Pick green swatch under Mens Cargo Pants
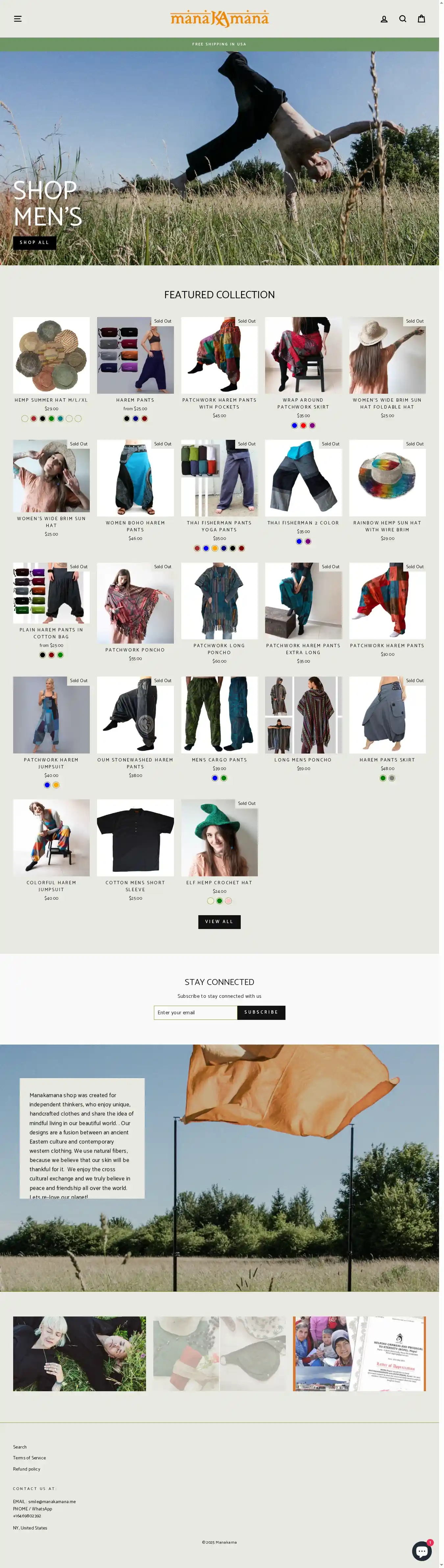 (x=224, y=778)
